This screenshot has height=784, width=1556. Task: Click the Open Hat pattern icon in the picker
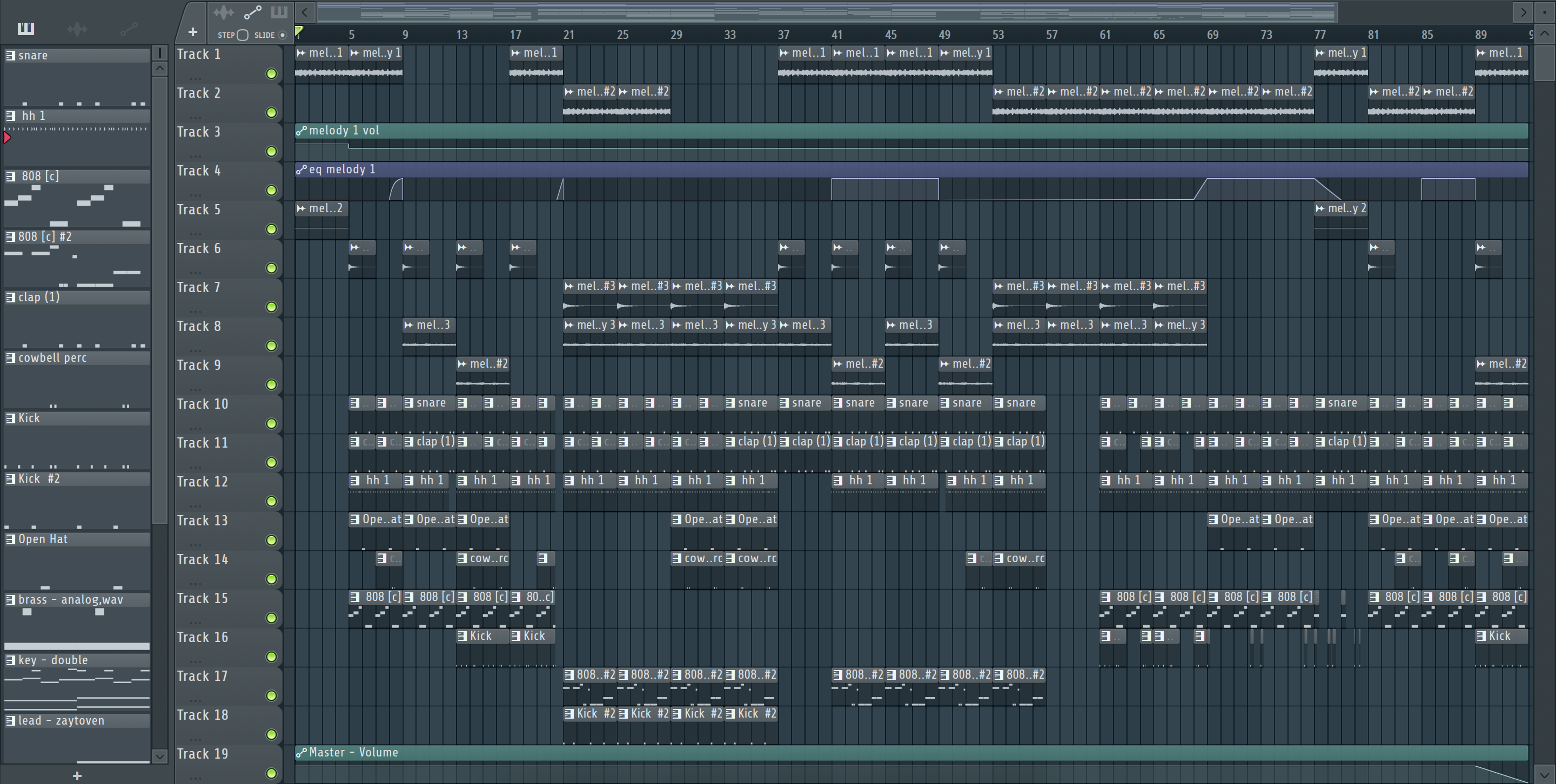point(10,539)
